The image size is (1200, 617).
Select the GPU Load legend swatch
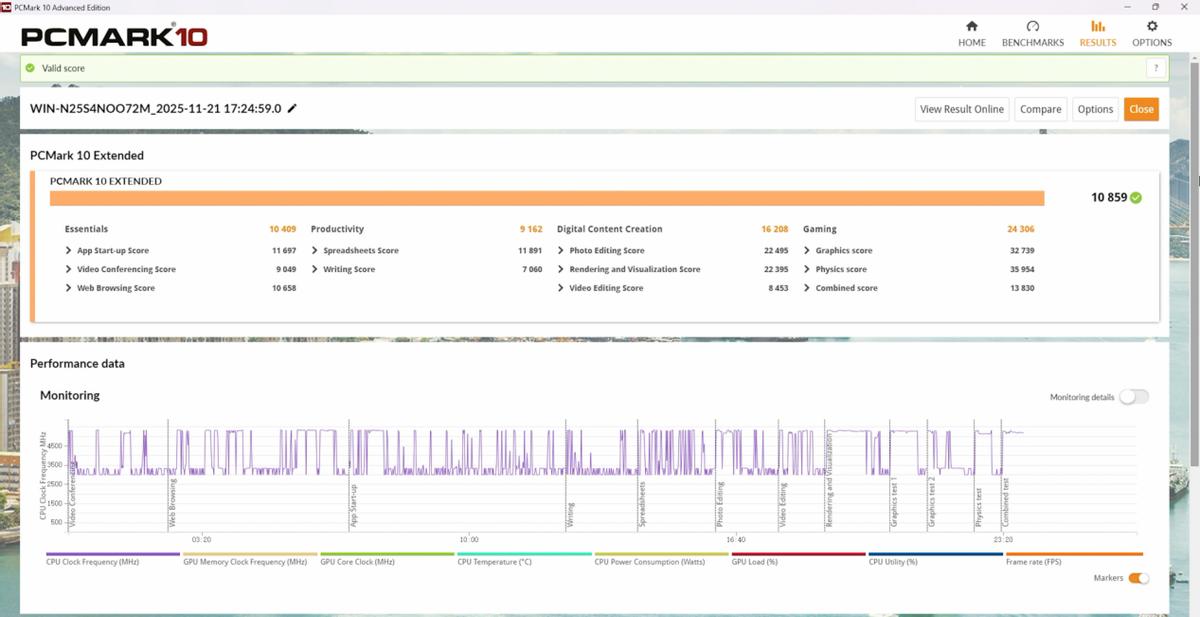click(x=798, y=554)
